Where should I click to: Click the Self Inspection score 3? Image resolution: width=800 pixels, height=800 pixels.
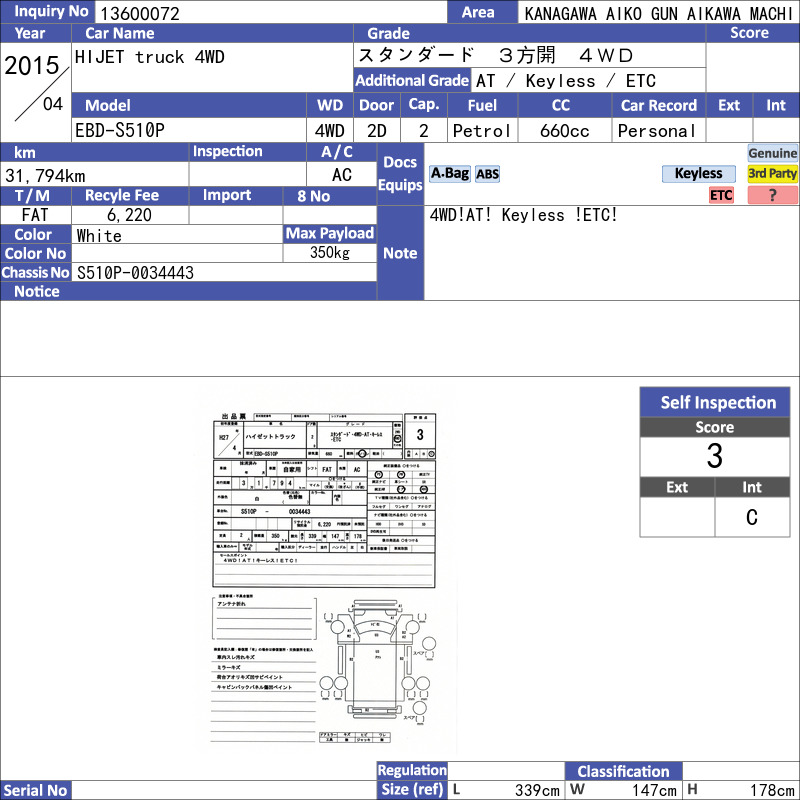point(714,456)
